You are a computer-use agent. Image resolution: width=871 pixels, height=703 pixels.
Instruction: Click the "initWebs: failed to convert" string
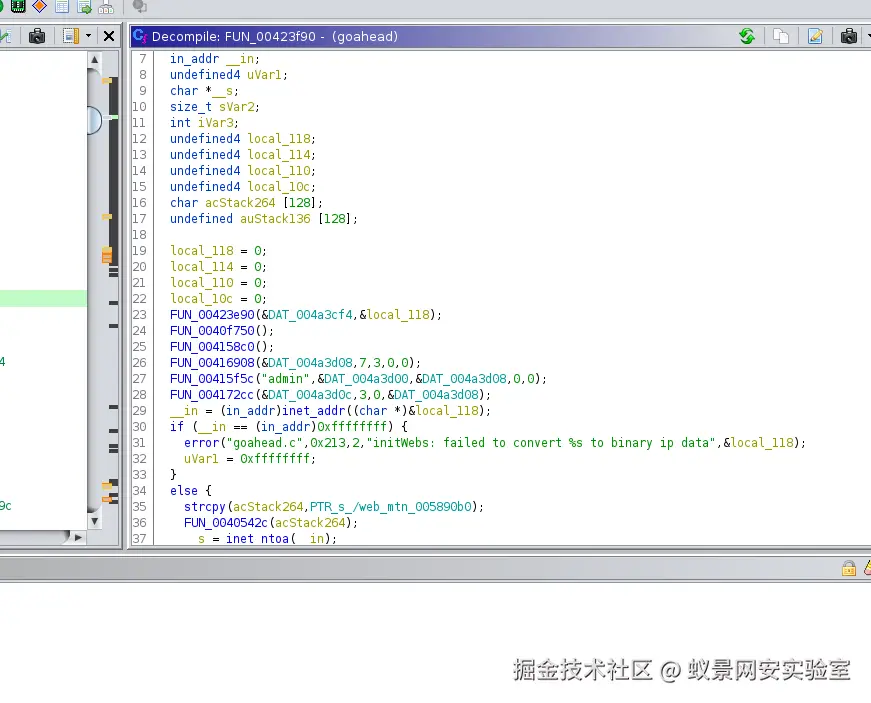[542, 443]
